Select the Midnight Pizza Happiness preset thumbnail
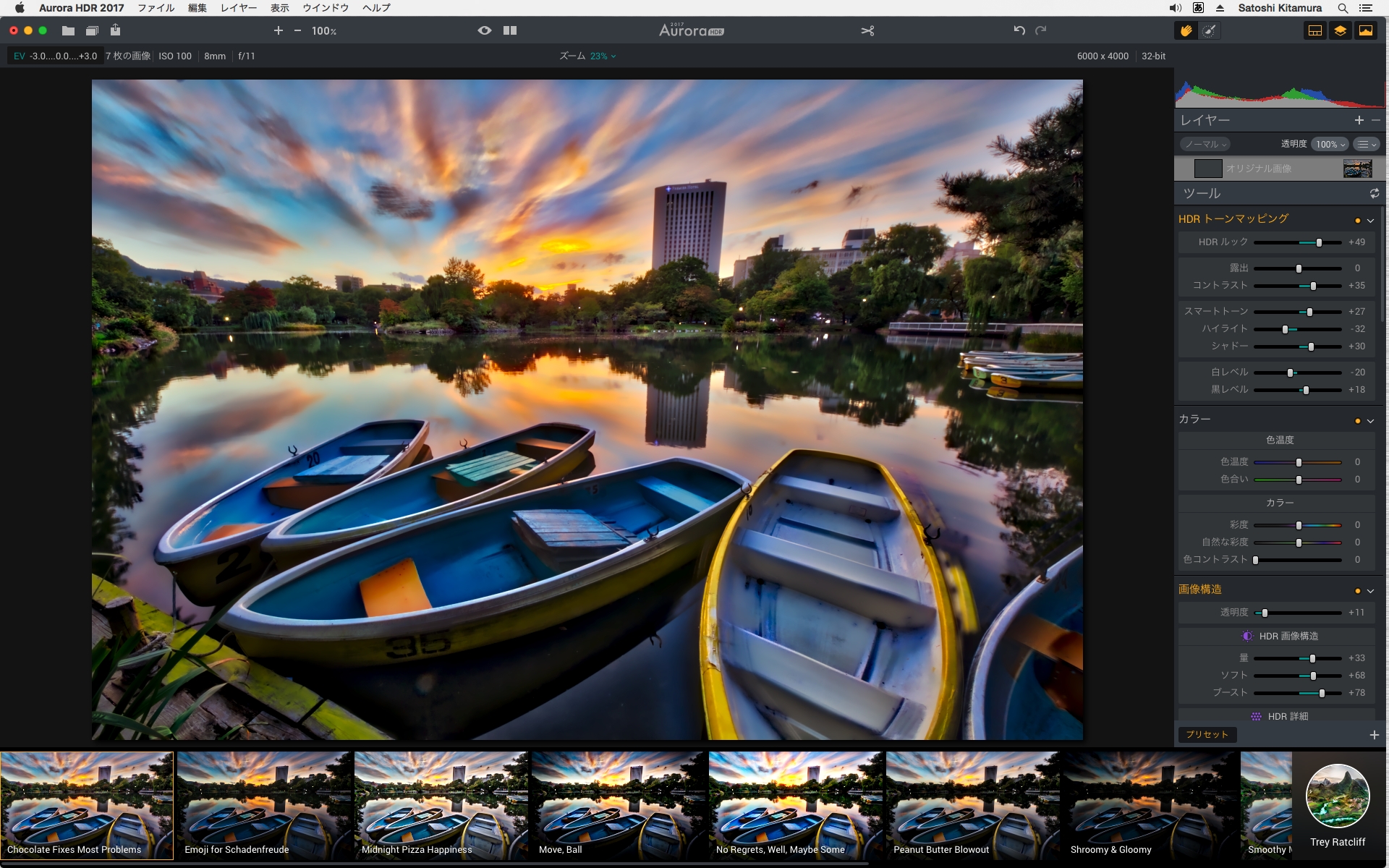This screenshot has width=1389, height=868. [441, 804]
